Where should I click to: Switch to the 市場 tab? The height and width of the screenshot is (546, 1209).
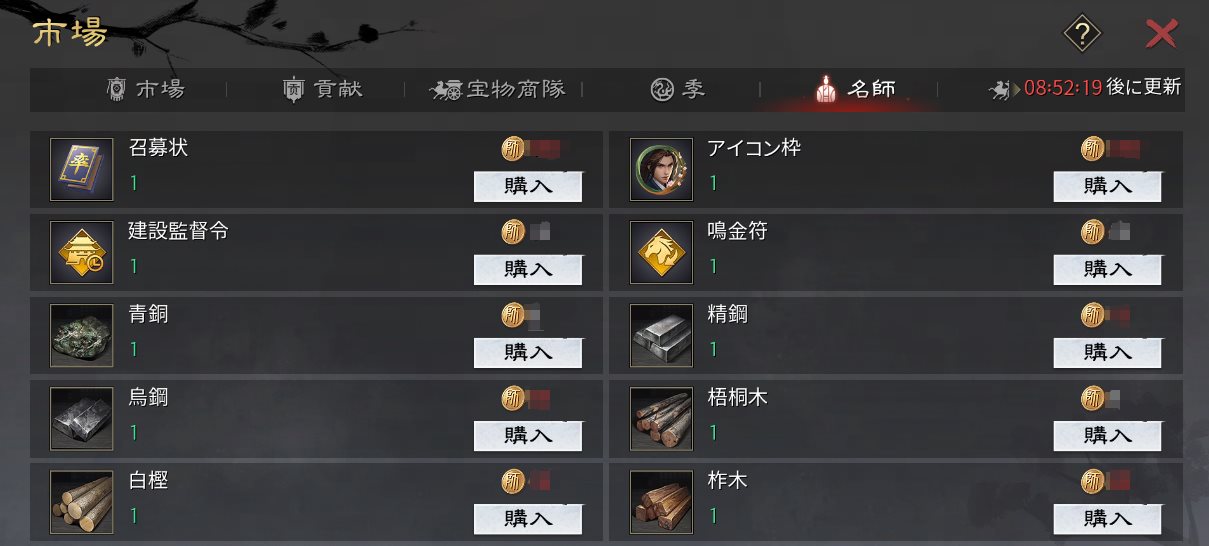click(x=145, y=89)
